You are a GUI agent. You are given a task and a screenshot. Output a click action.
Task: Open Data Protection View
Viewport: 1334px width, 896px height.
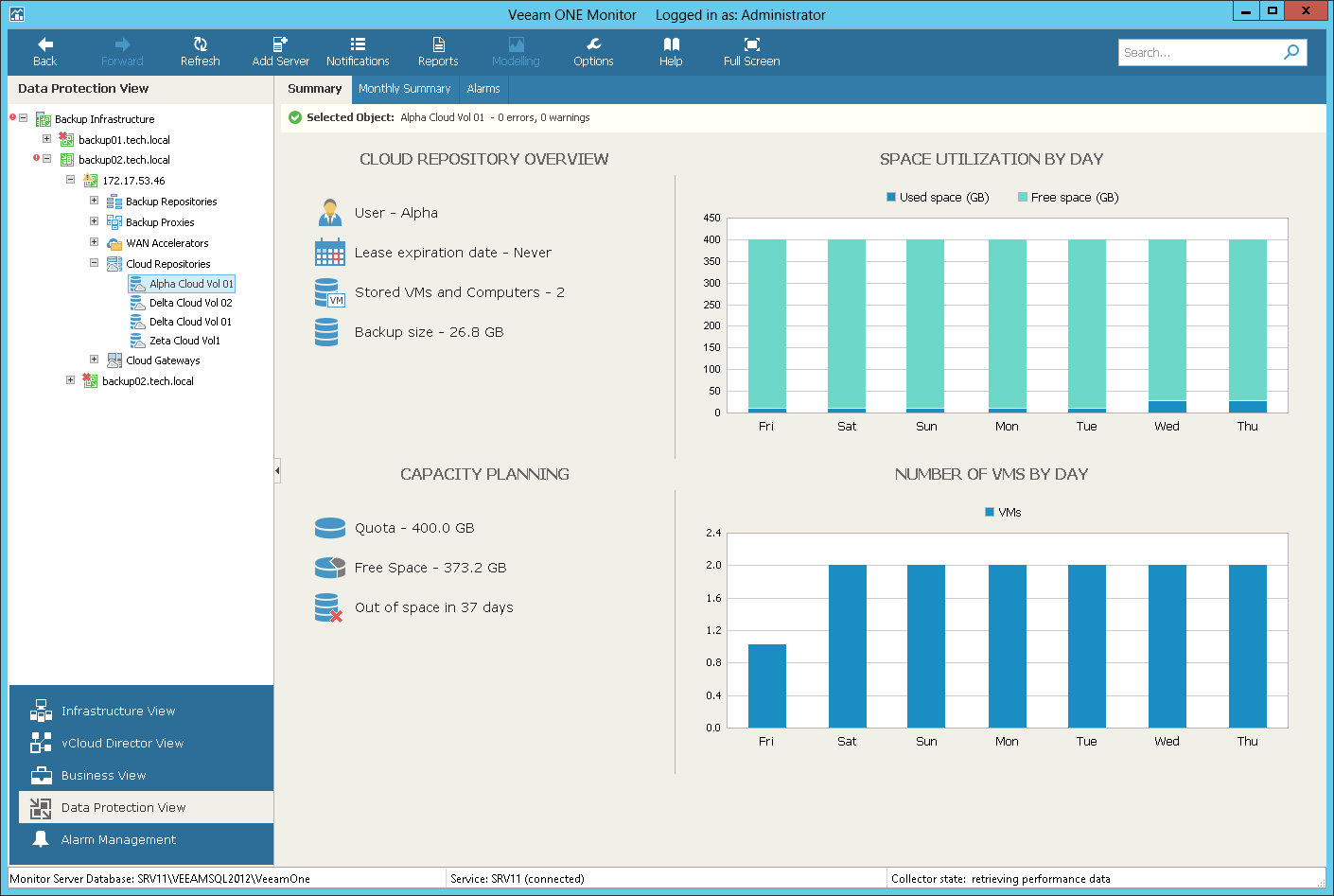(x=146, y=807)
